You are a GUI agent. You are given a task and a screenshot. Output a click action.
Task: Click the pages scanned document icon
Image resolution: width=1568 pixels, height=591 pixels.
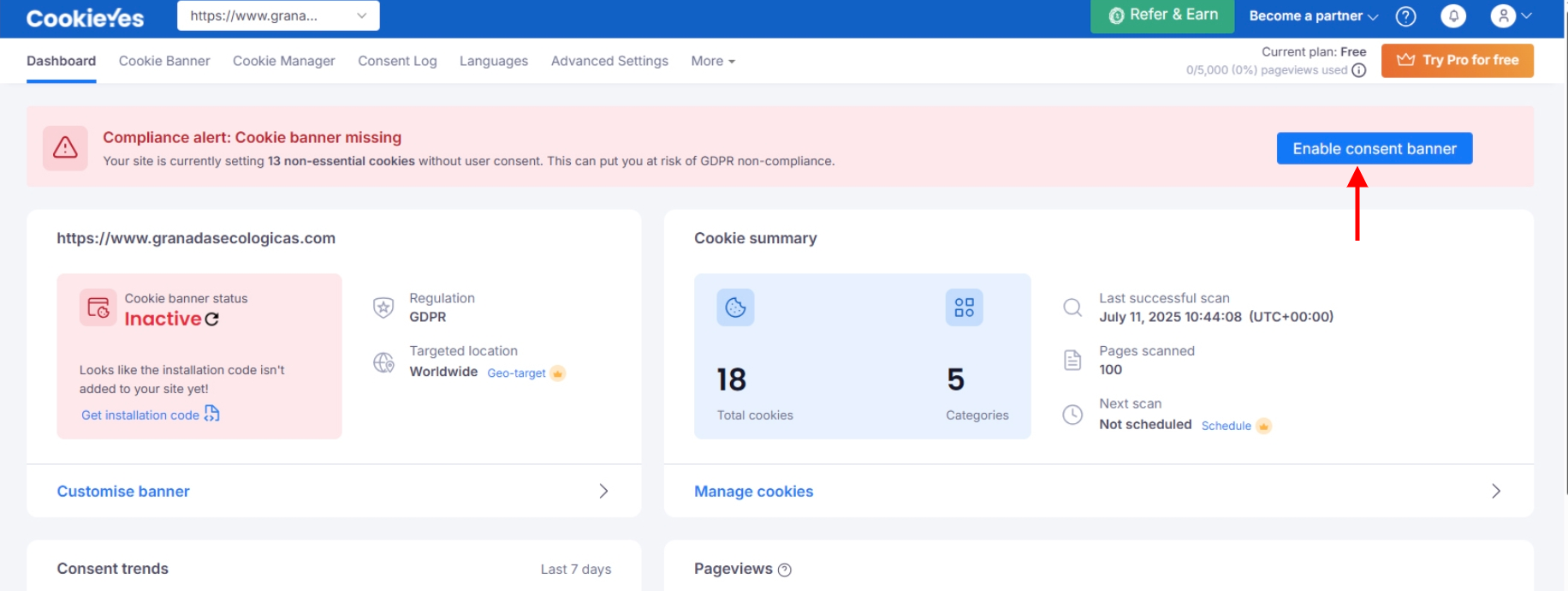coord(1072,360)
